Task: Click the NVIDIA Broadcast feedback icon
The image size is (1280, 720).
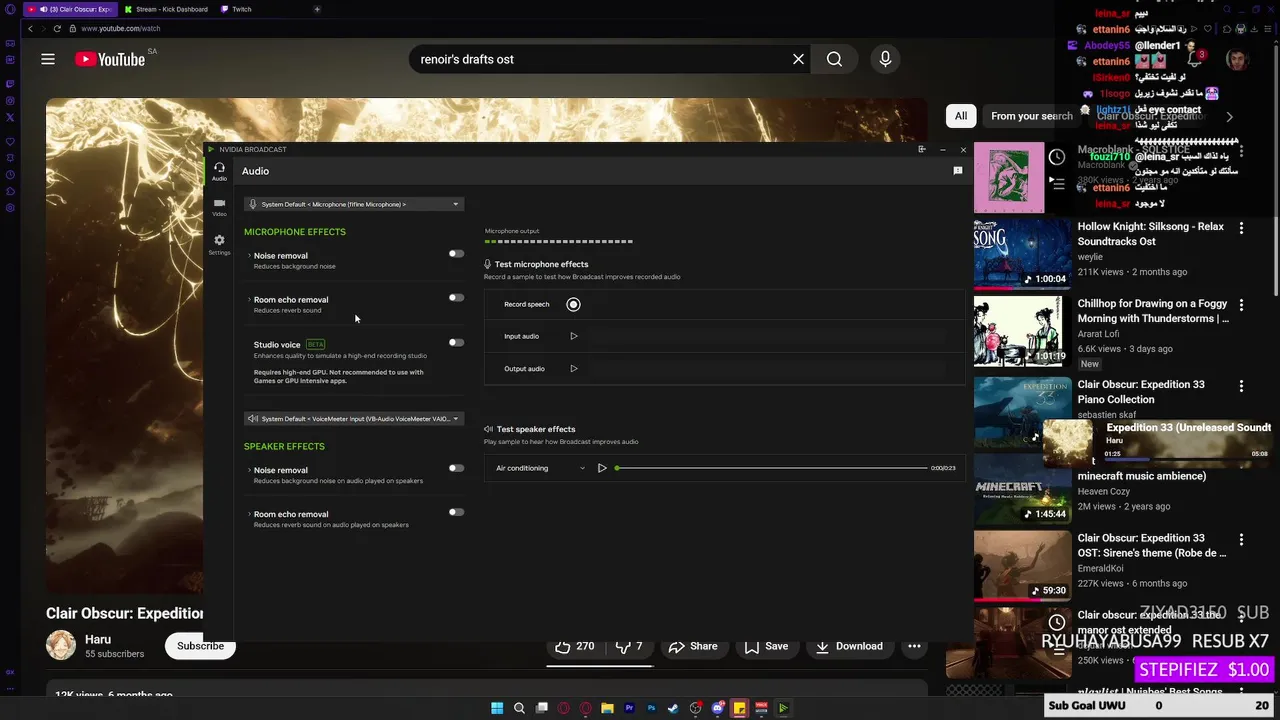Action: tap(957, 171)
